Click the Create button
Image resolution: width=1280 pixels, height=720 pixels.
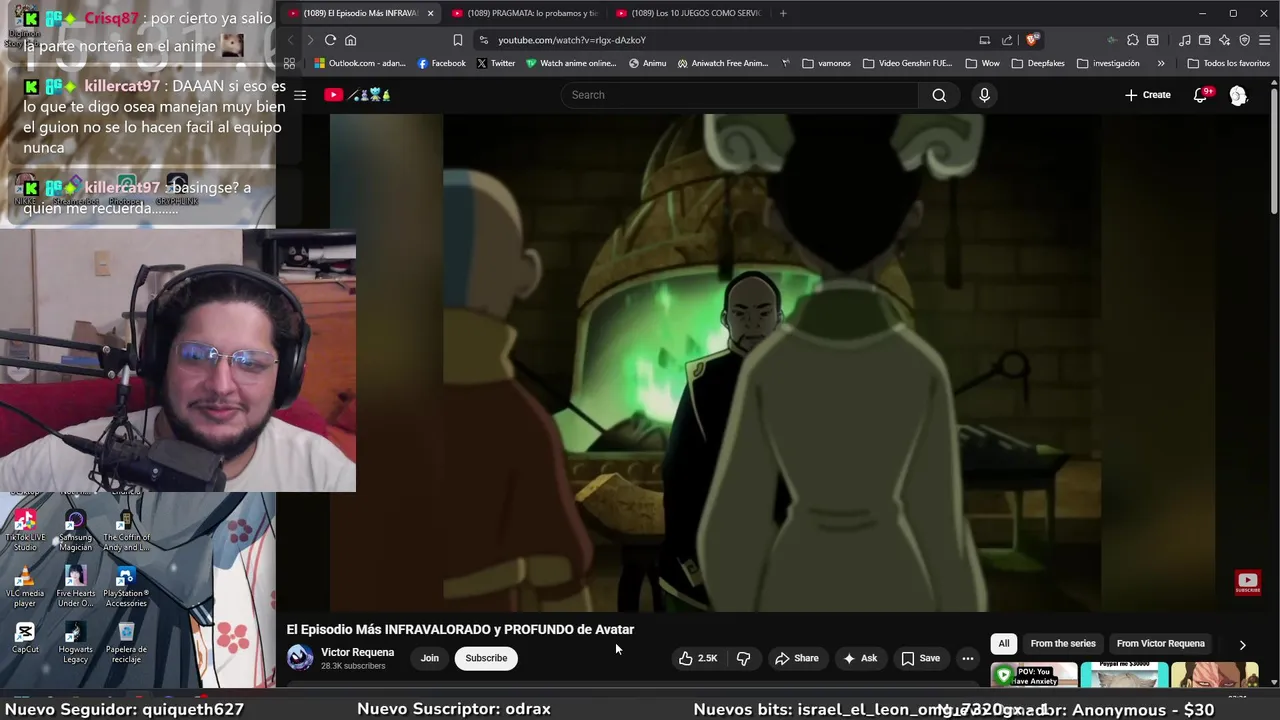1147,95
